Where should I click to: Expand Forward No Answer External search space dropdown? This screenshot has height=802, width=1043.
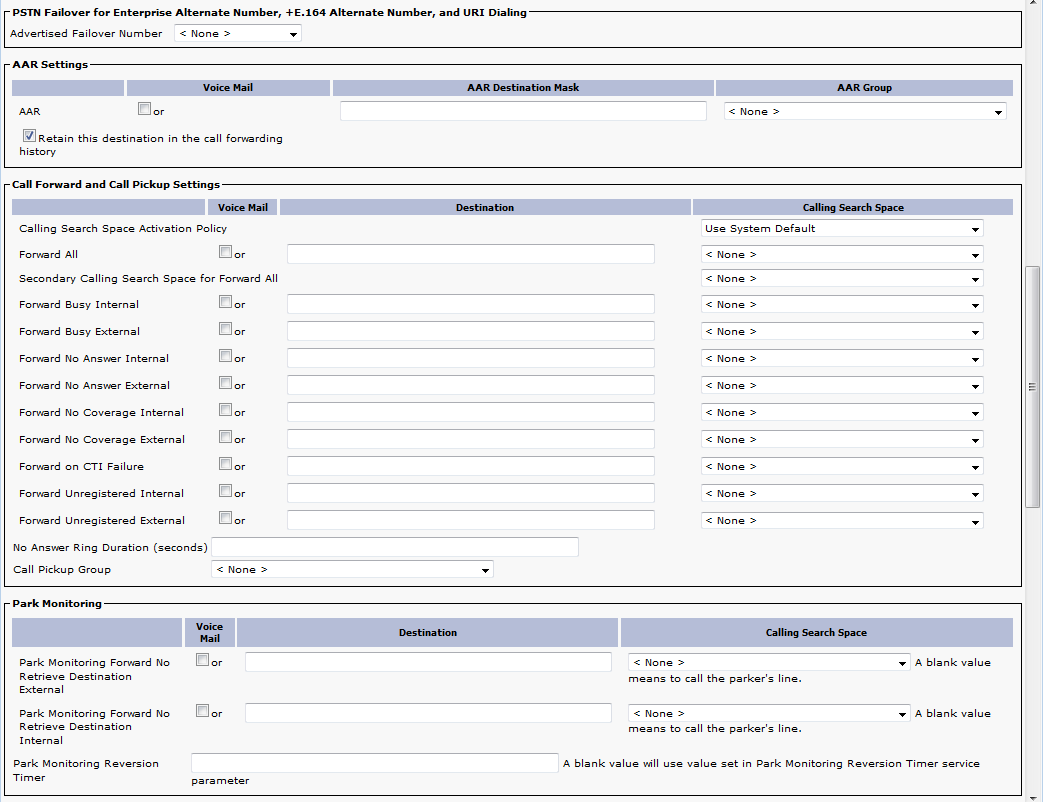[842, 386]
